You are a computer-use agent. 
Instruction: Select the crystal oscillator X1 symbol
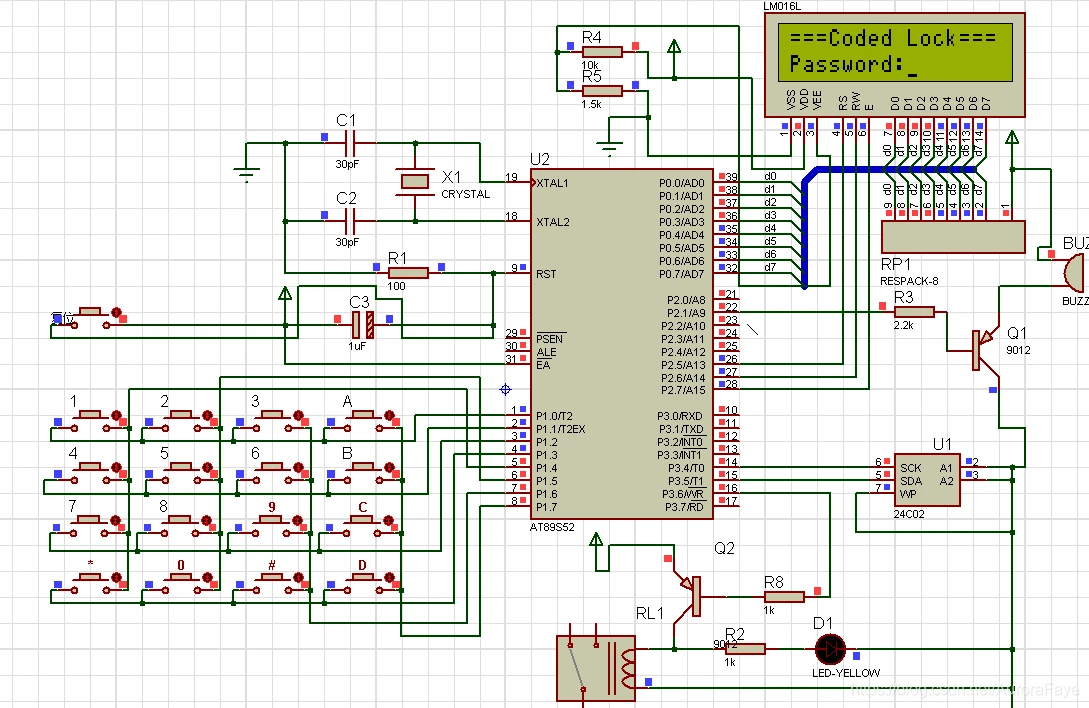coord(415,182)
